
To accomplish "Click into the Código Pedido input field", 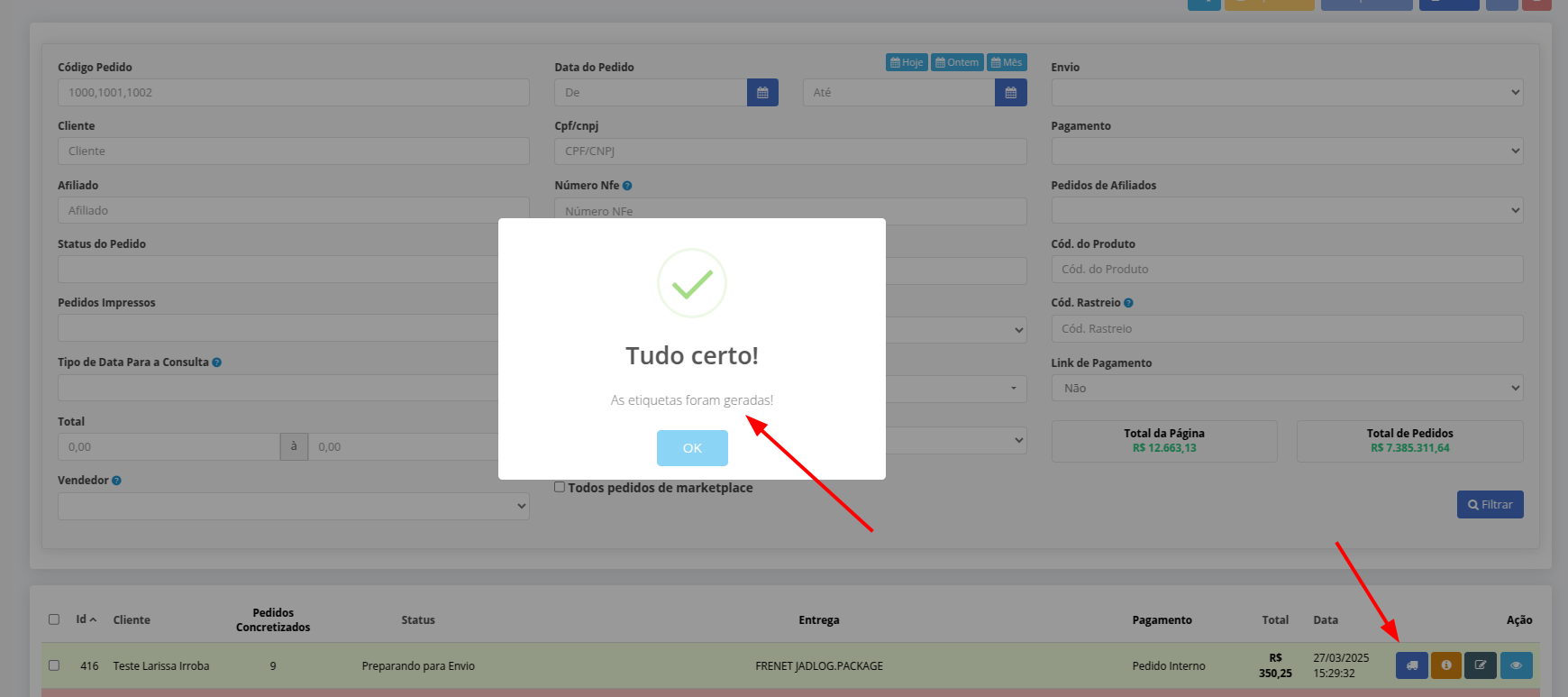I will [x=293, y=93].
